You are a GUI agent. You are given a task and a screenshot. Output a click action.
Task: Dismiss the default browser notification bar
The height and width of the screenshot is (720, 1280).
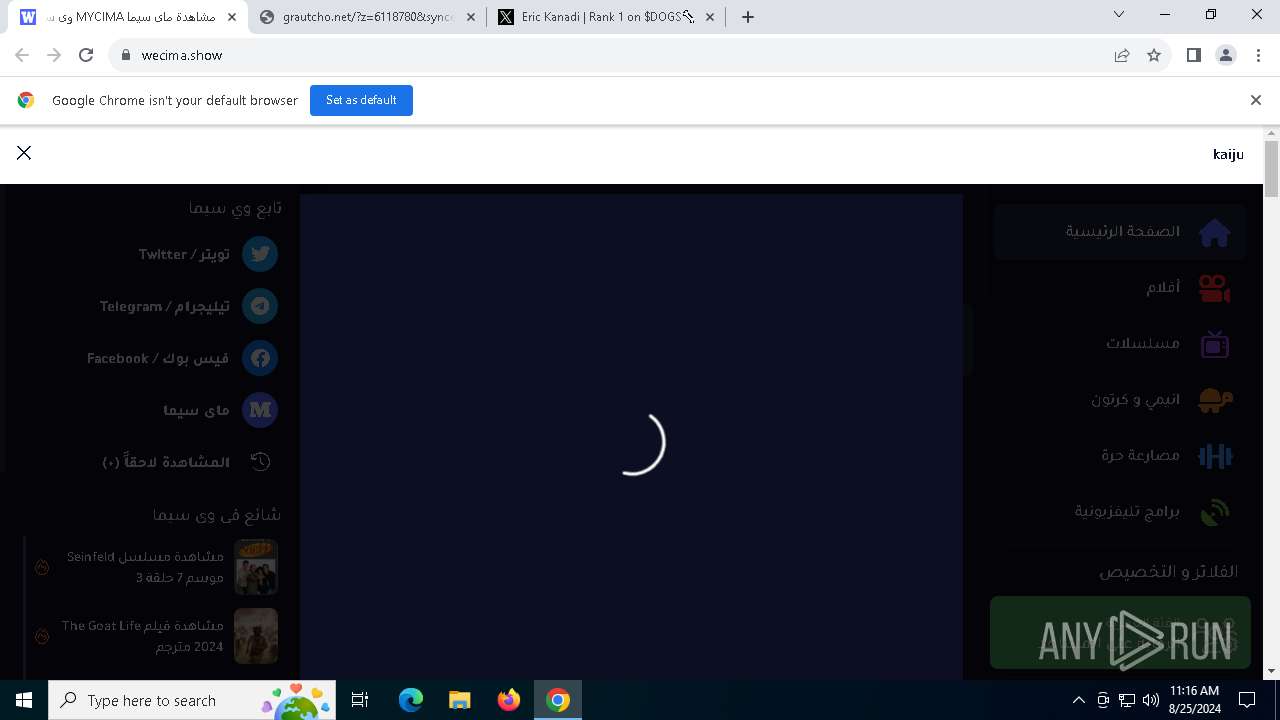pos(1256,100)
